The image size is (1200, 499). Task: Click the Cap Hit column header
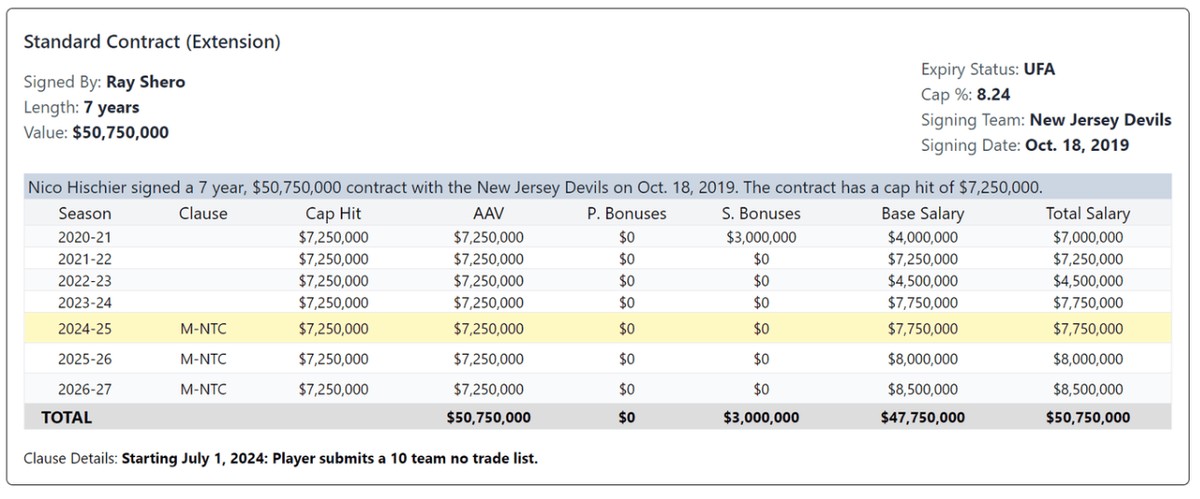coord(334,213)
